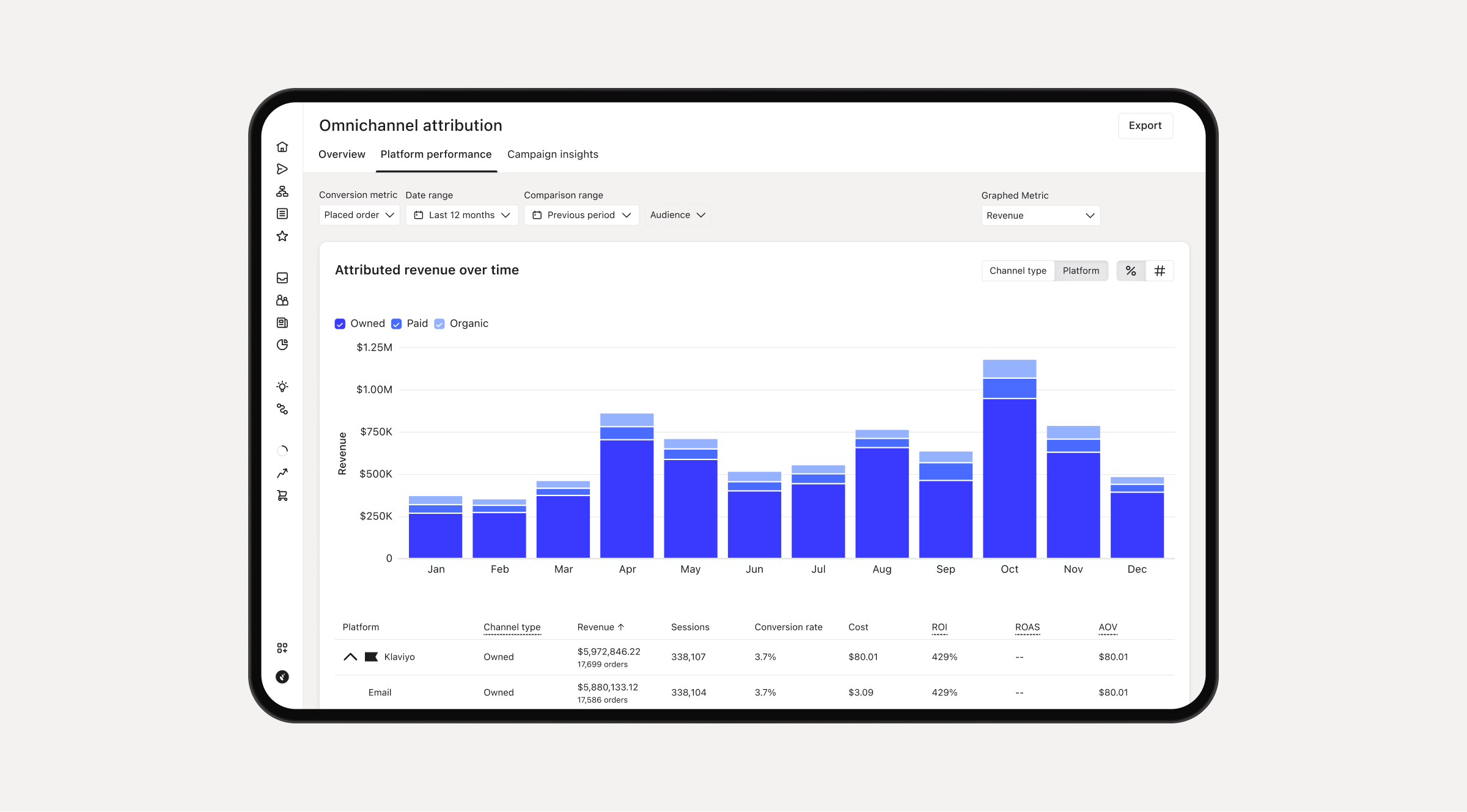Click the October Organic top bar segment
Screen dimensions: 1467x812
click(1009, 368)
